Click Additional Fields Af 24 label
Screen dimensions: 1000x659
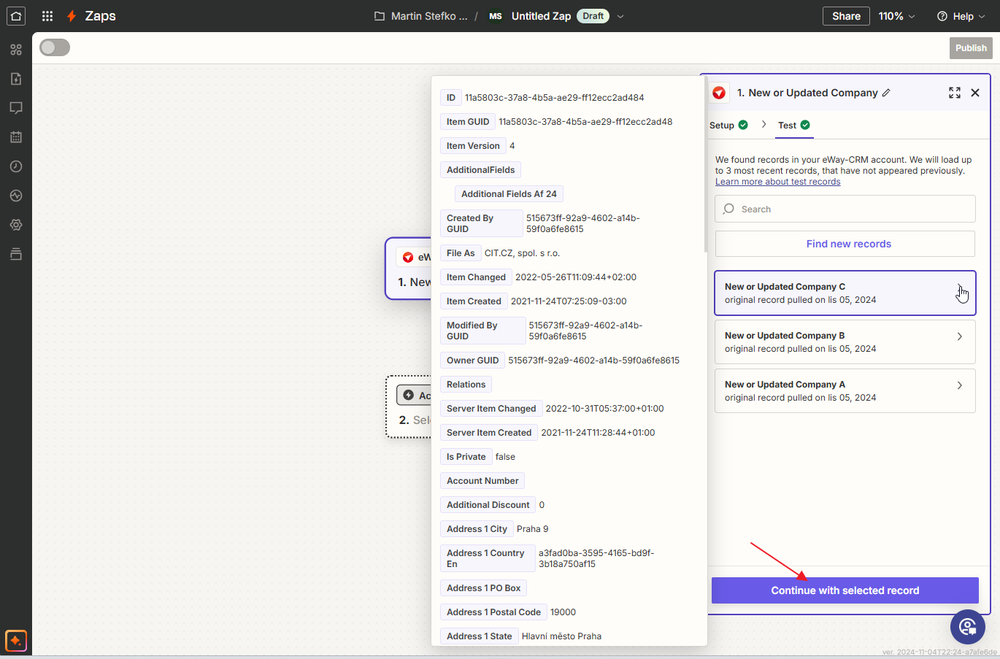click(x=508, y=194)
